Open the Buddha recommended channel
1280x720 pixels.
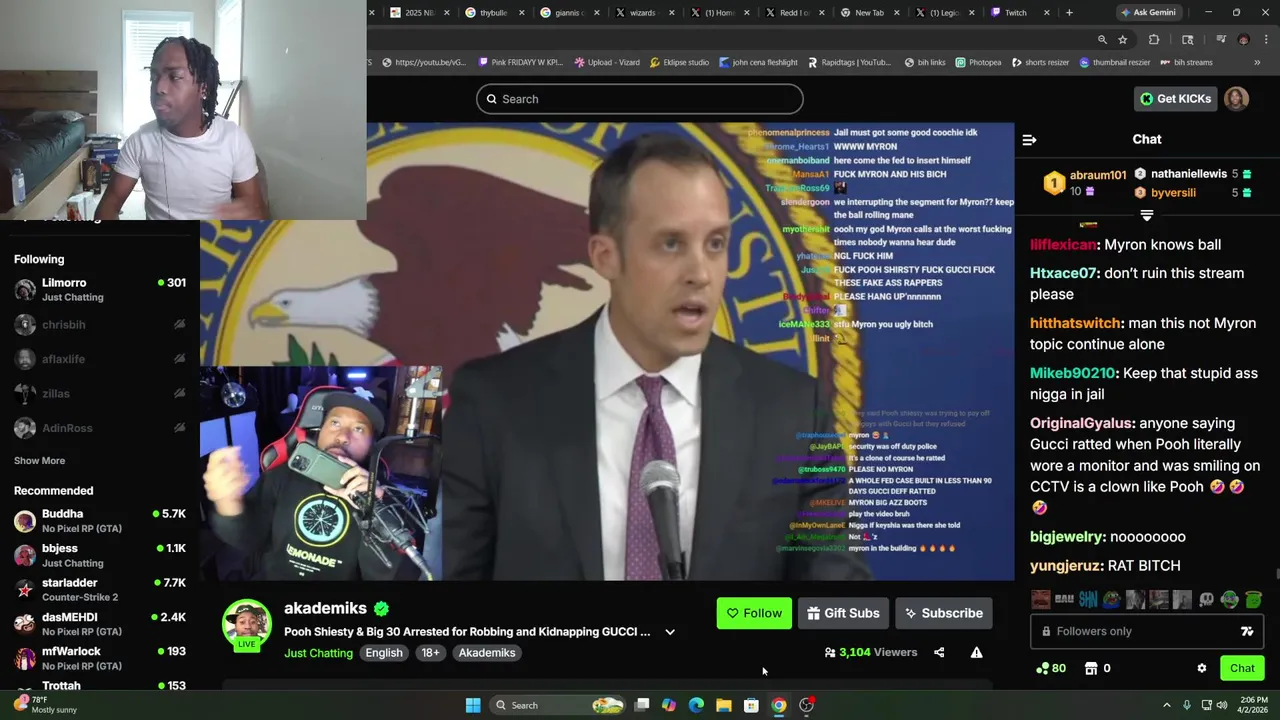pos(100,521)
